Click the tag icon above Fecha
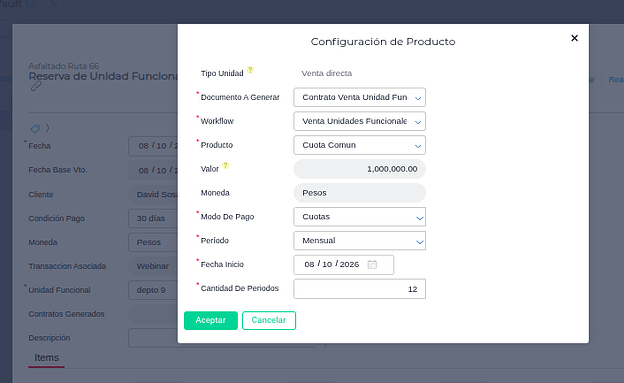Viewport: 624px width, 383px height. pos(35,129)
